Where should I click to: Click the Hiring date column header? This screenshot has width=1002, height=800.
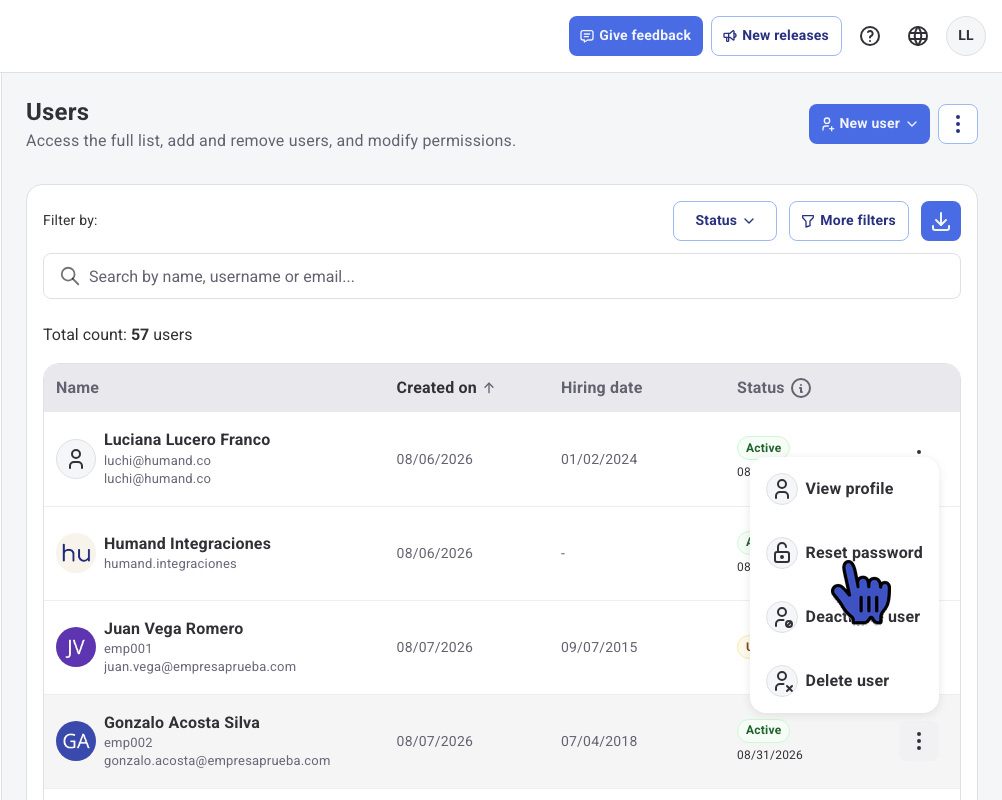coord(601,388)
